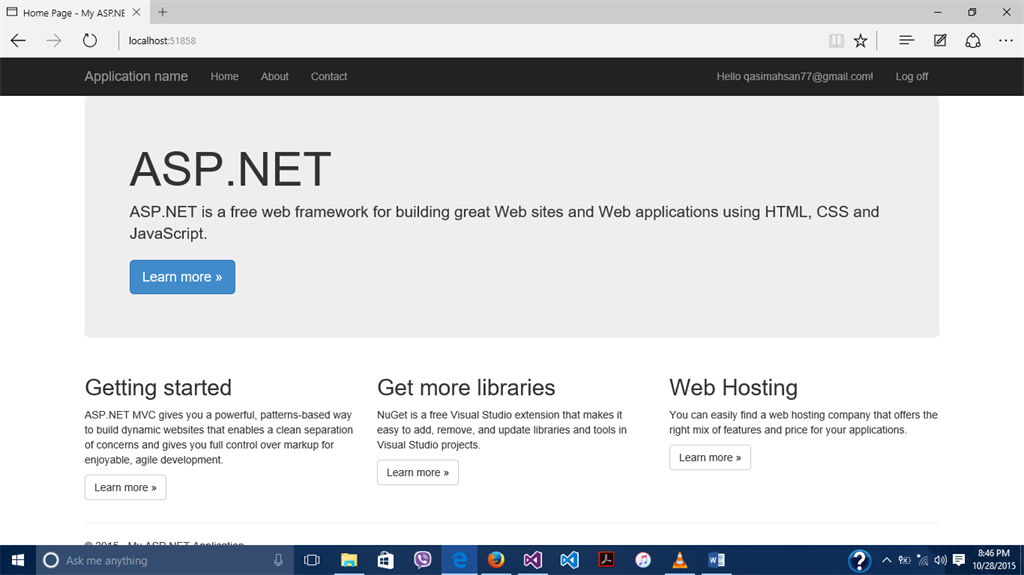Open the Edge Hub icon

906,41
